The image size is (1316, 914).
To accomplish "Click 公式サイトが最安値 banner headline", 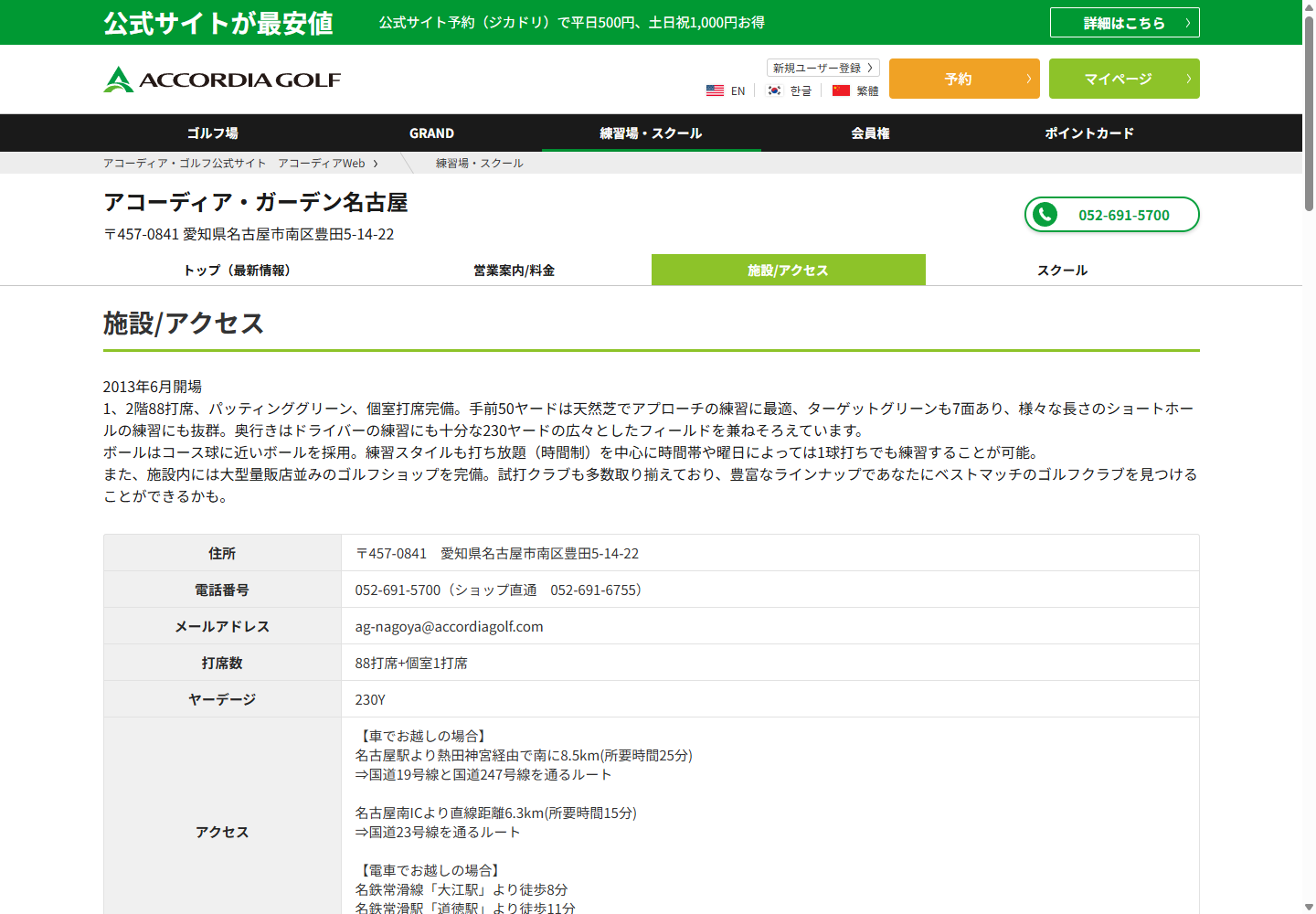I will (218, 23).
